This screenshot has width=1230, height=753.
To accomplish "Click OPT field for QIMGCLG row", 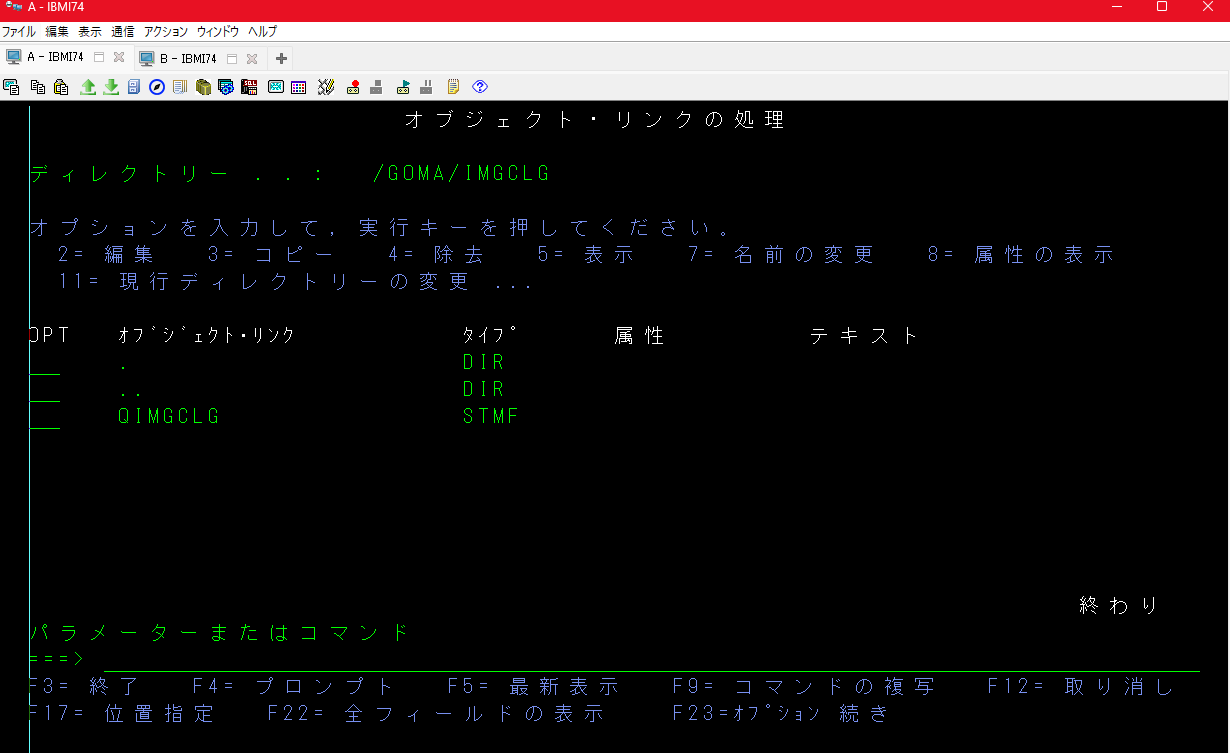I will pos(45,417).
